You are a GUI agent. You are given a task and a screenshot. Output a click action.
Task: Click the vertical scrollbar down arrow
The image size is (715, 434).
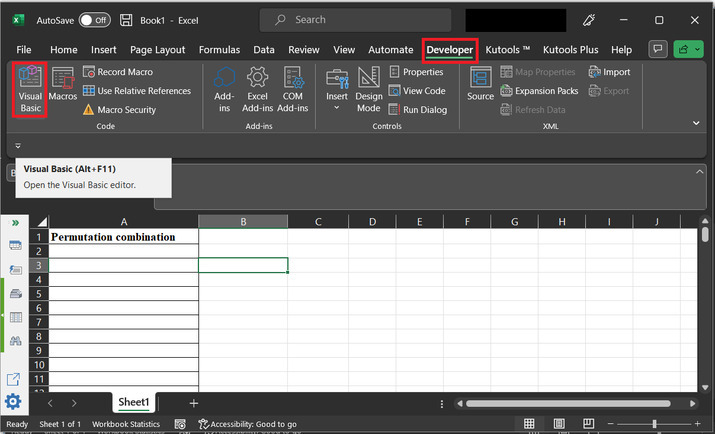[x=705, y=388]
